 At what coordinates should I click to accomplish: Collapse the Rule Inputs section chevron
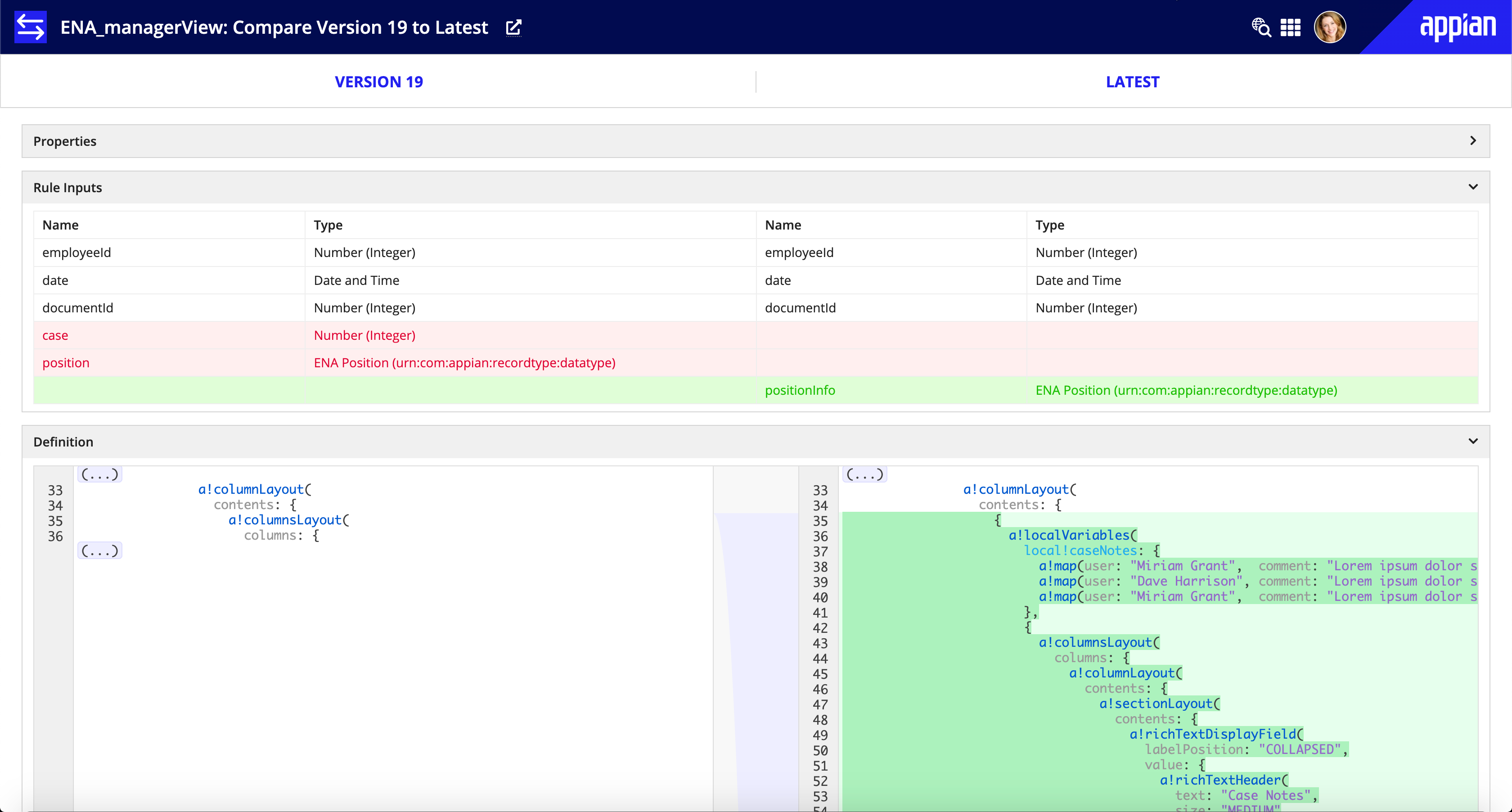coord(1473,187)
